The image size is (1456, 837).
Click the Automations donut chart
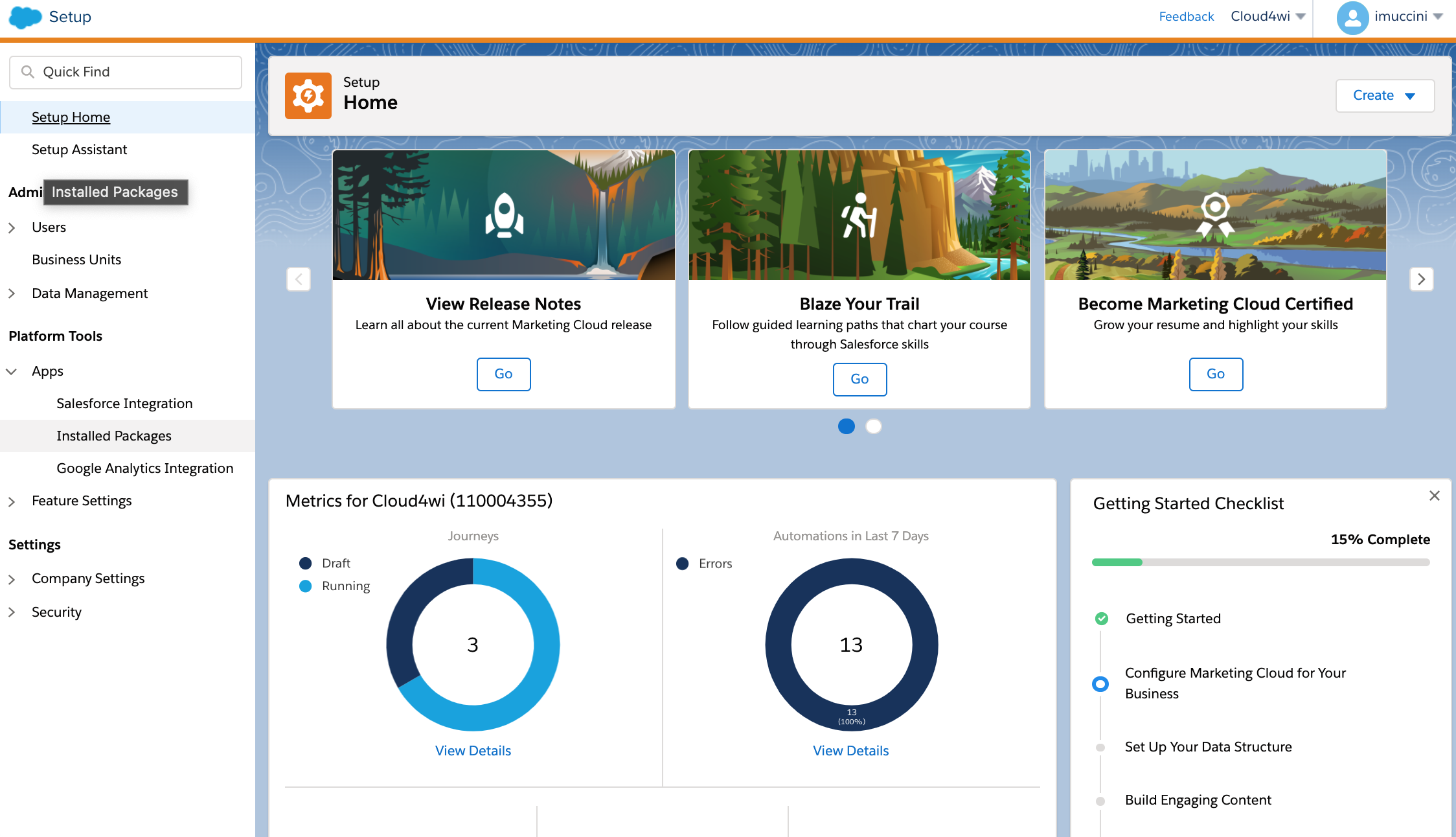point(851,645)
